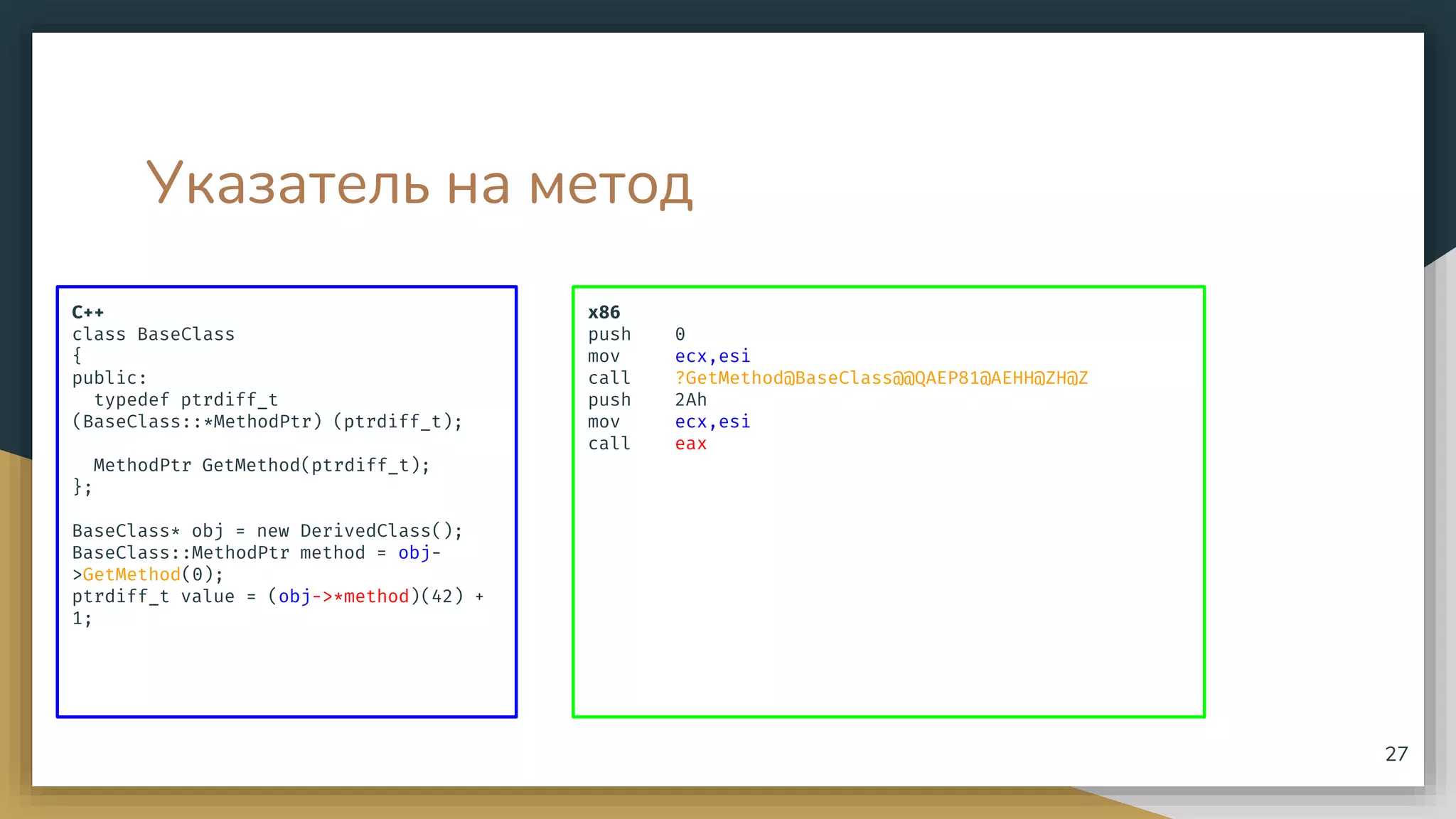Click the 'BaseClass::MethodPtr method =' line

(x=257, y=552)
